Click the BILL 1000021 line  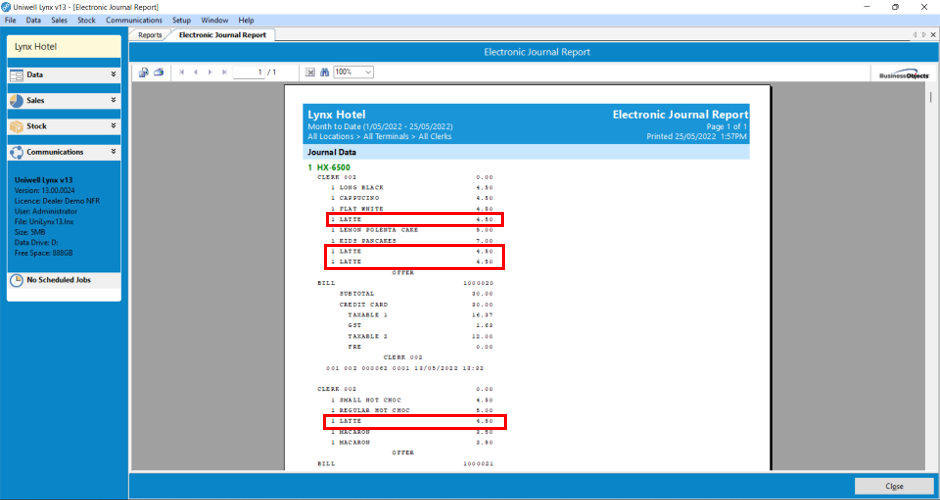pyautogui.click(x=405, y=464)
